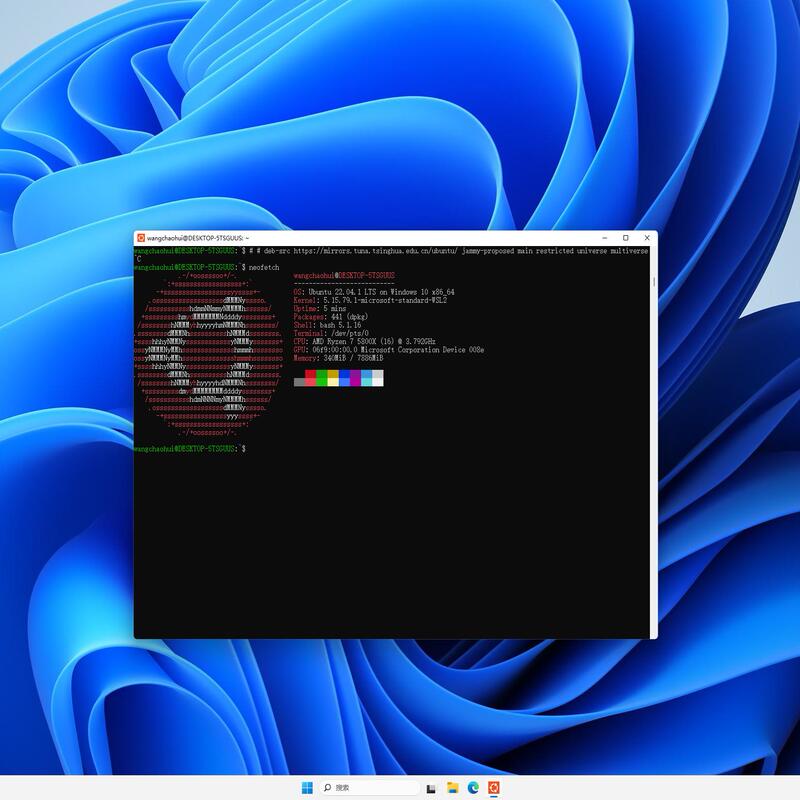Click the Ubuntu icon in the terminal title bar
Image resolution: width=800 pixels, height=800 pixels.
tap(141, 238)
